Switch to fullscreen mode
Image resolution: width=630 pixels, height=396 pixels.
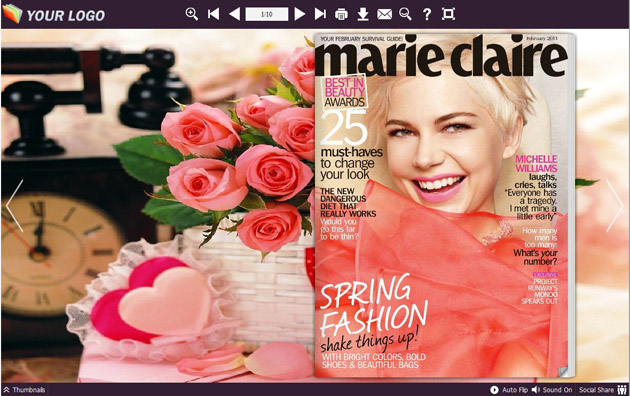(448, 14)
